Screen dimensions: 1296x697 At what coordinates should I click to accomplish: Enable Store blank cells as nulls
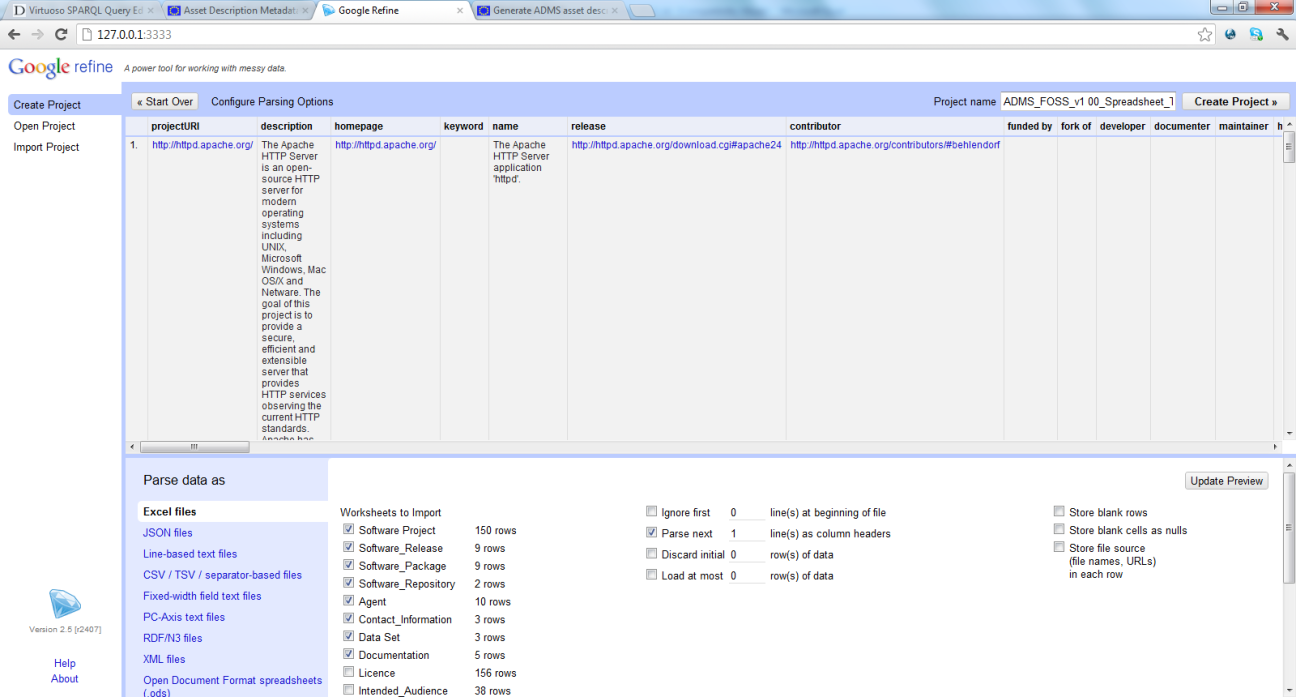[1059, 530]
